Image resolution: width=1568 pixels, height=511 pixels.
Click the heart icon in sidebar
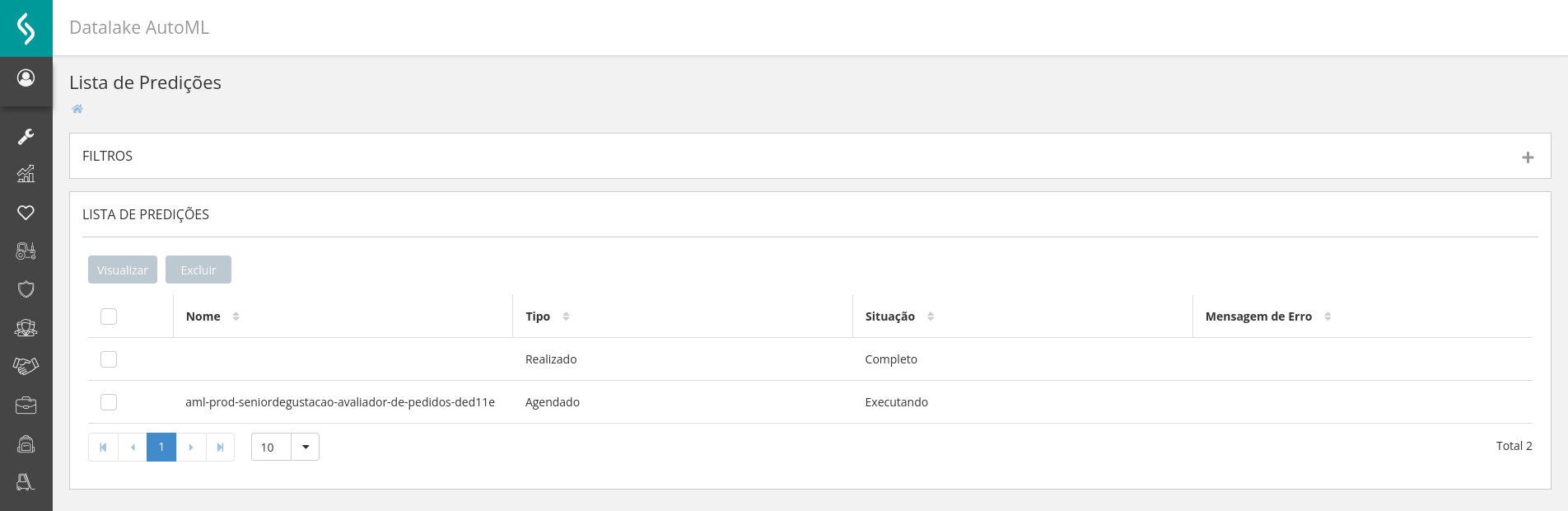coord(26,213)
